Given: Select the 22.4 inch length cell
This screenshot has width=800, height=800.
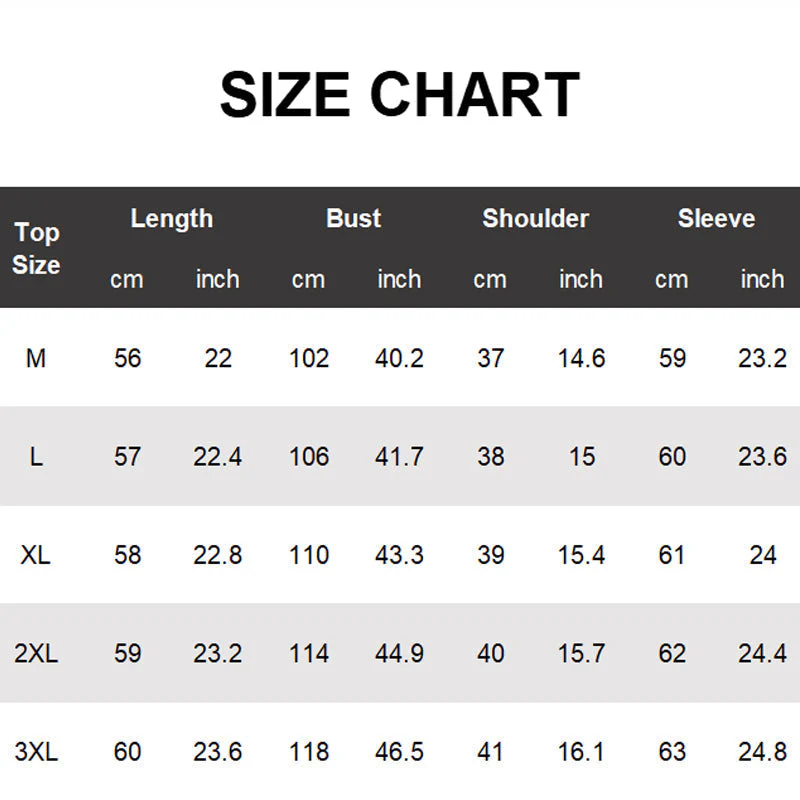Looking at the screenshot, I should [x=217, y=456].
